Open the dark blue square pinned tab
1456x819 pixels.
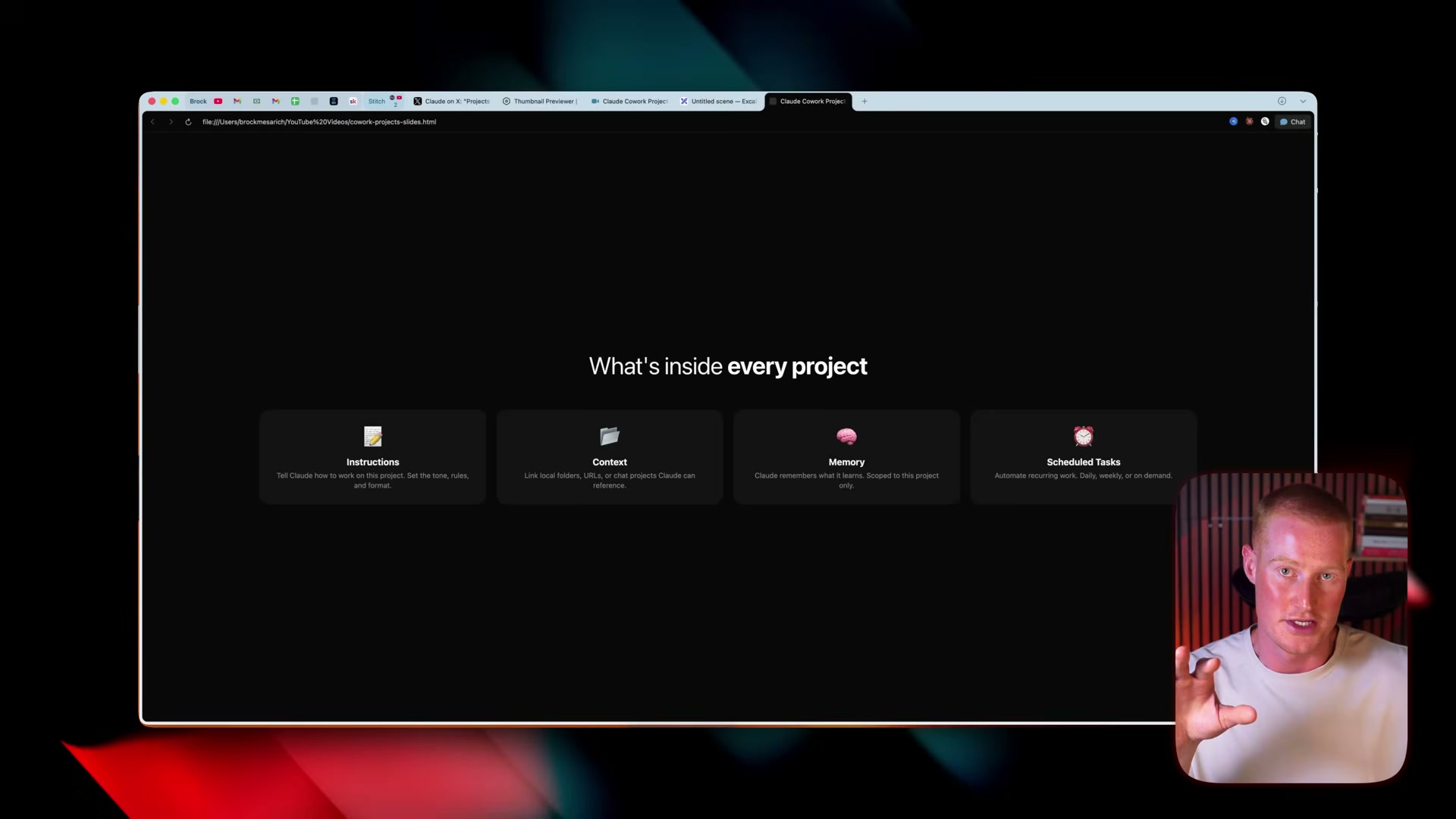[334, 101]
